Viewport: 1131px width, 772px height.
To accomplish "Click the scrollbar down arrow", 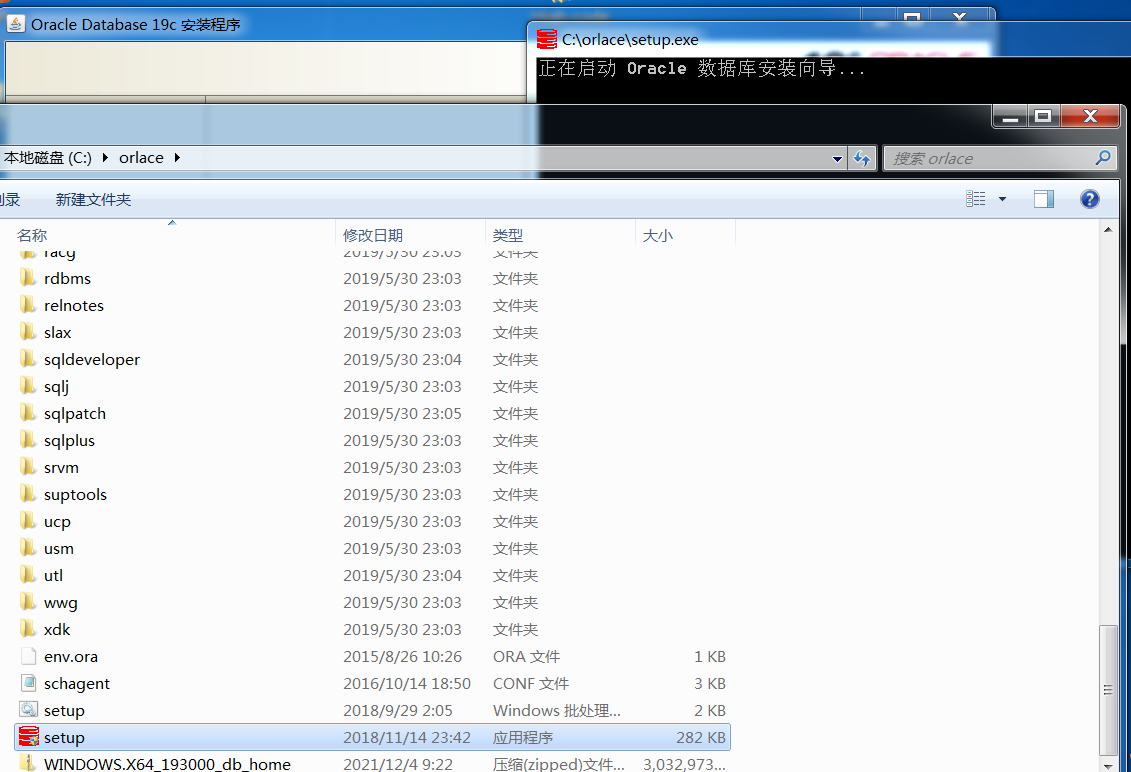I will pos(1108,765).
